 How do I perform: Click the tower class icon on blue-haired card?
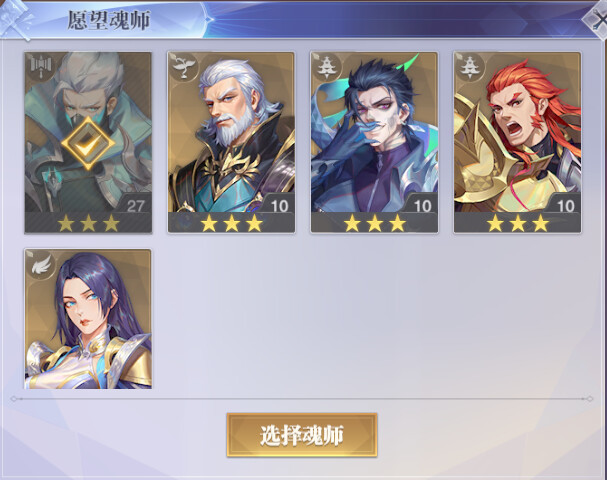tap(326, 66)
